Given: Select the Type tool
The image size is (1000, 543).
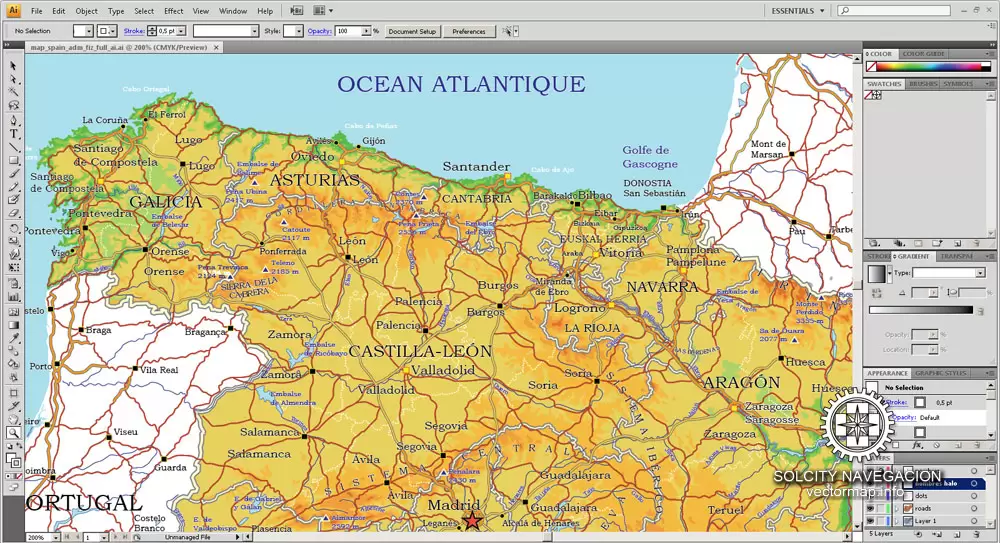Looking at the screenshot, I should coord(13,134).
